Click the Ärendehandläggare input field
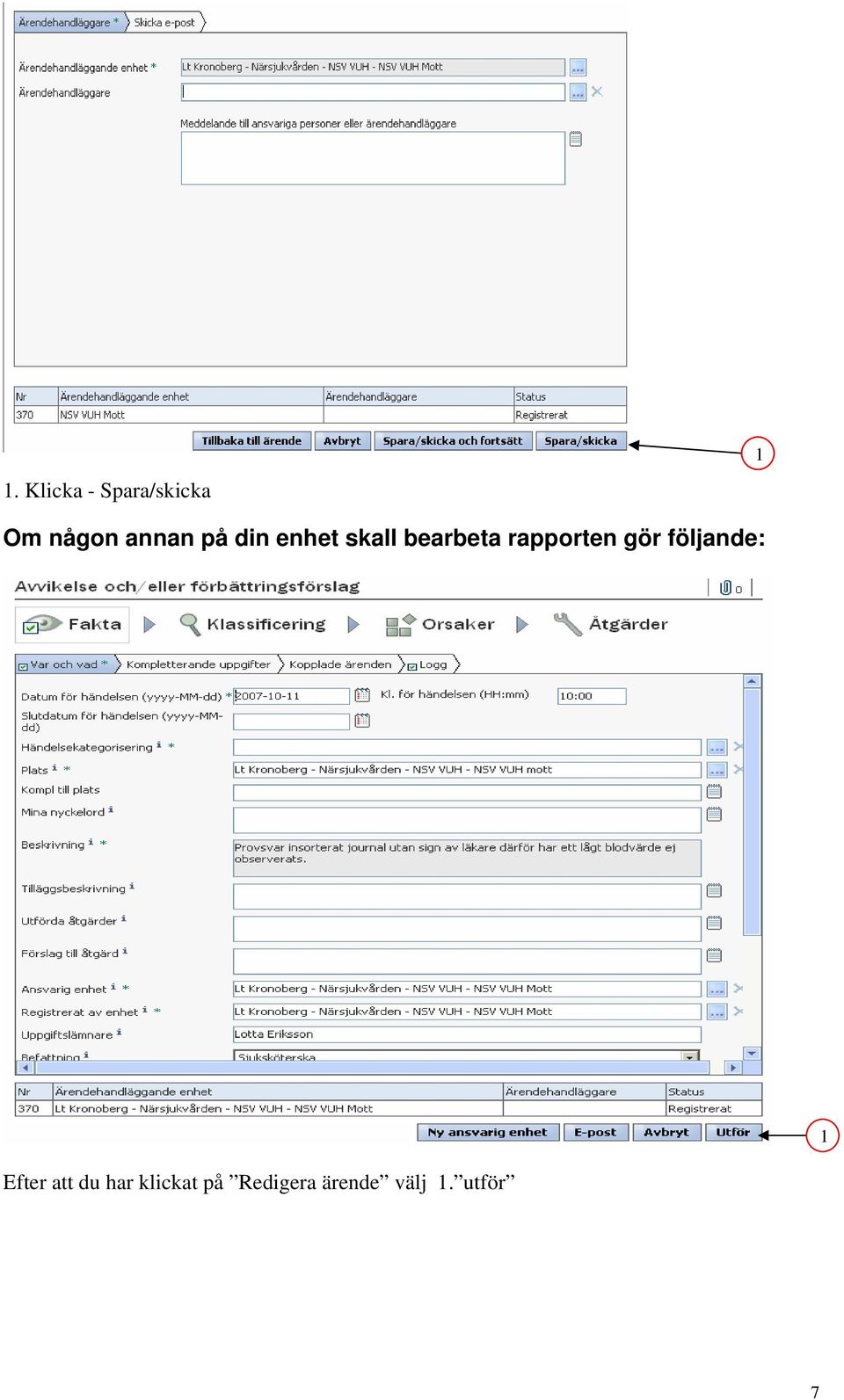844x1400 pixels. [x=373, y=92]
